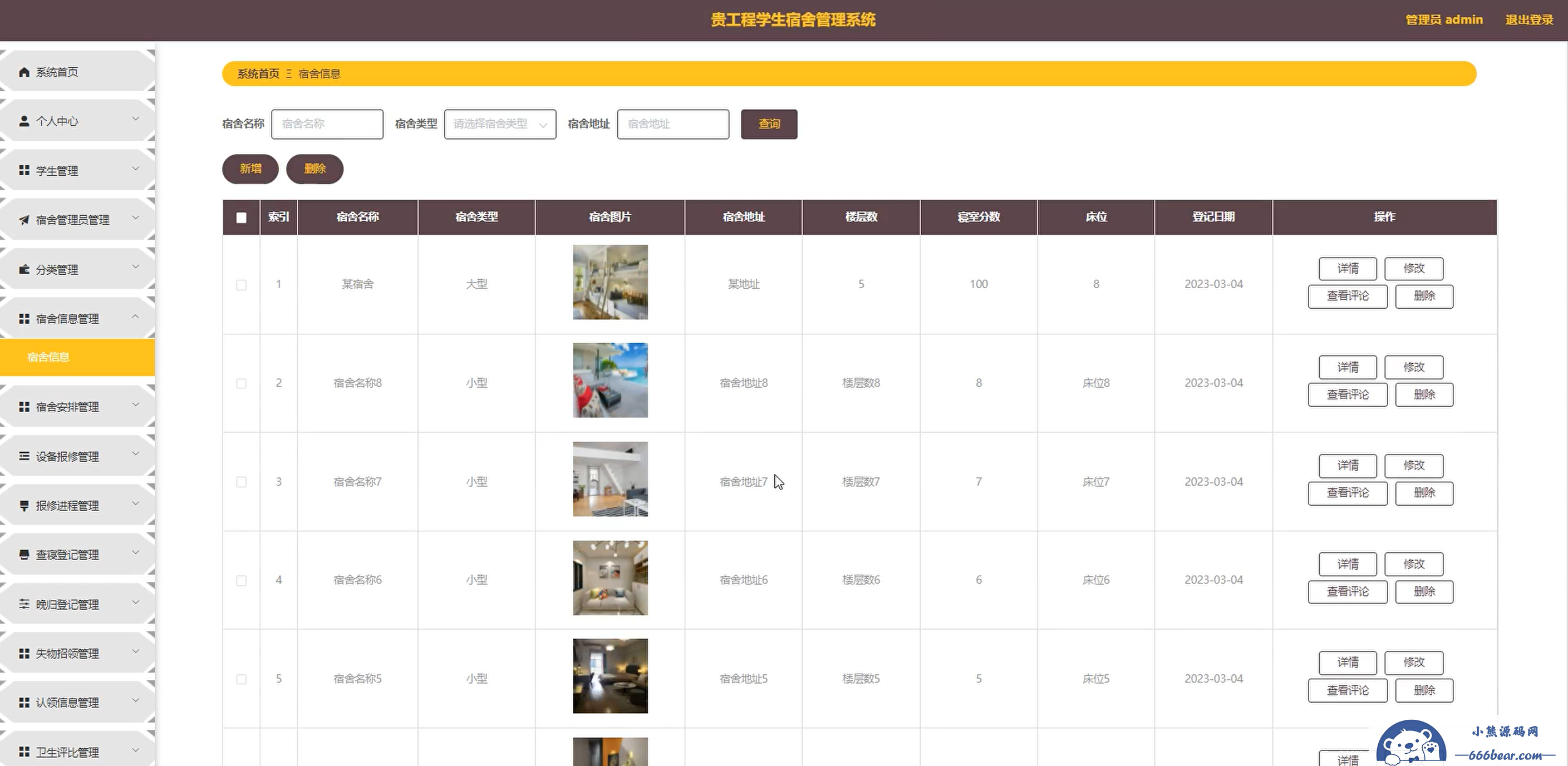1568x766 pixels.
Task: Check the row for 宿舍名称7
Action: tap(242, 482)
